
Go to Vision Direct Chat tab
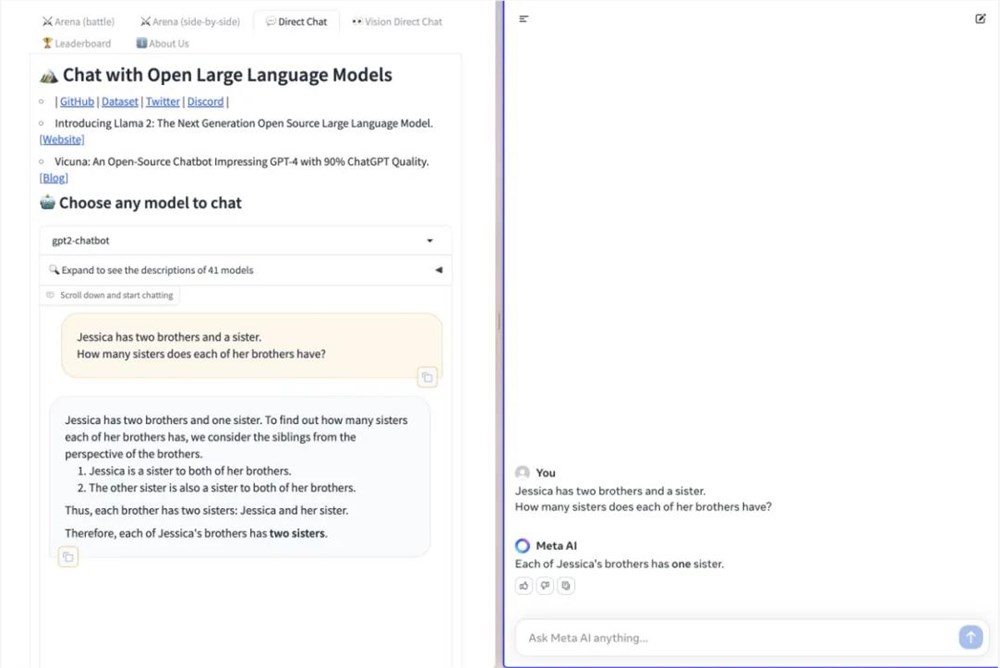pos(397,22)
